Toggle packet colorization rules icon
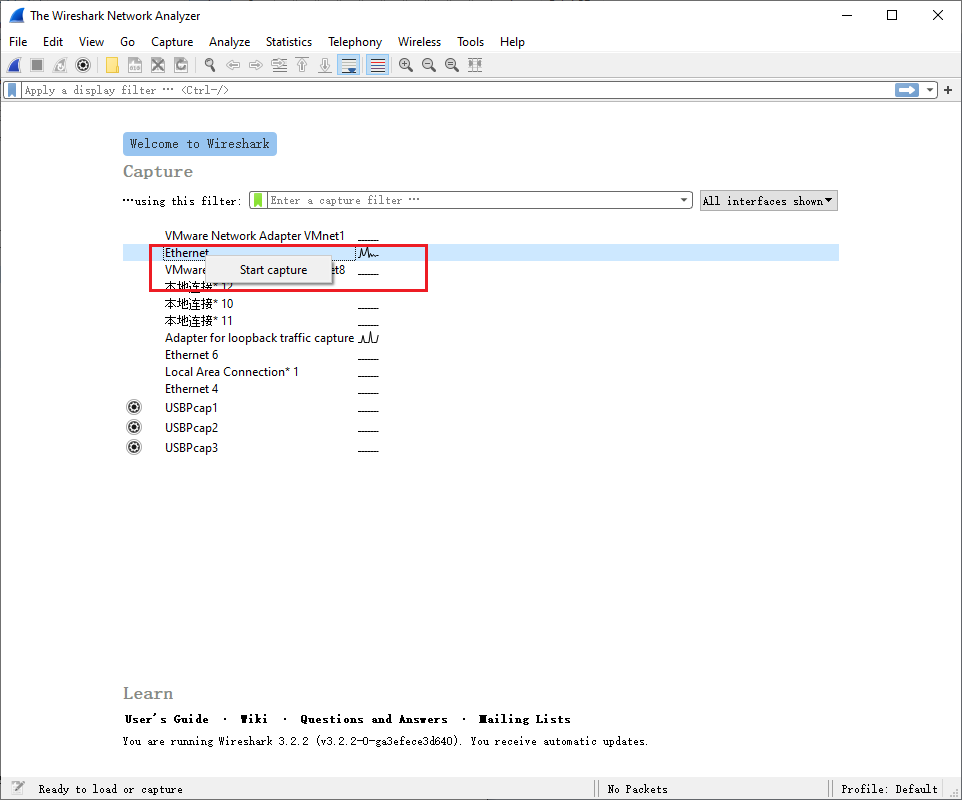This screenshot has height=800, width=962. [x=378, y=65]
